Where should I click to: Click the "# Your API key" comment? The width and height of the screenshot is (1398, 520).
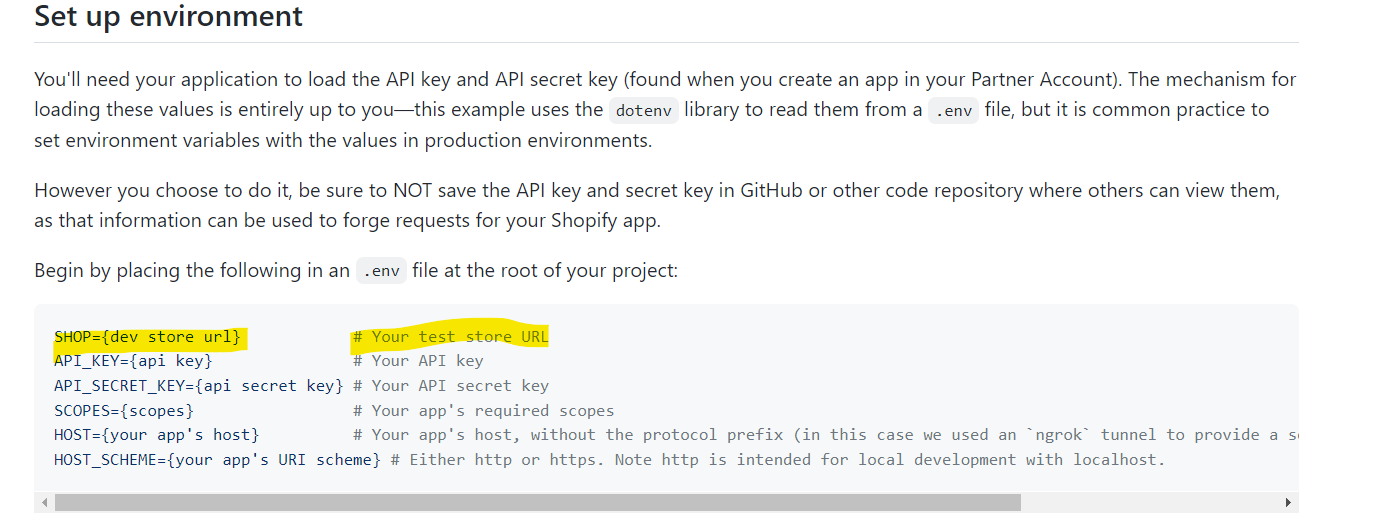pos(418,361)
